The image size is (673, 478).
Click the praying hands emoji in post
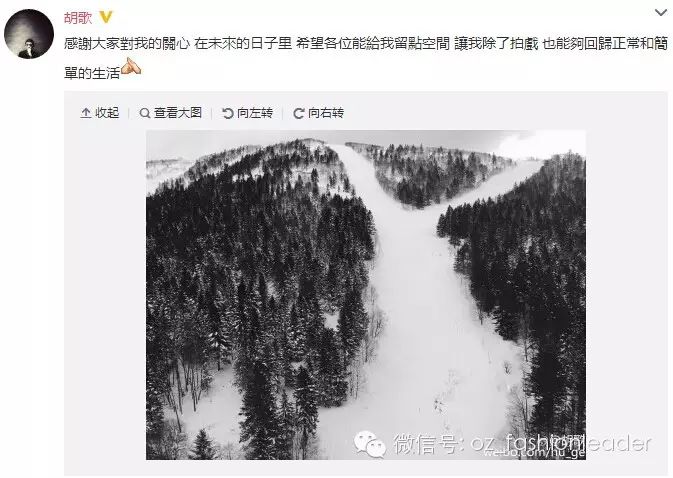pos(131,67)
